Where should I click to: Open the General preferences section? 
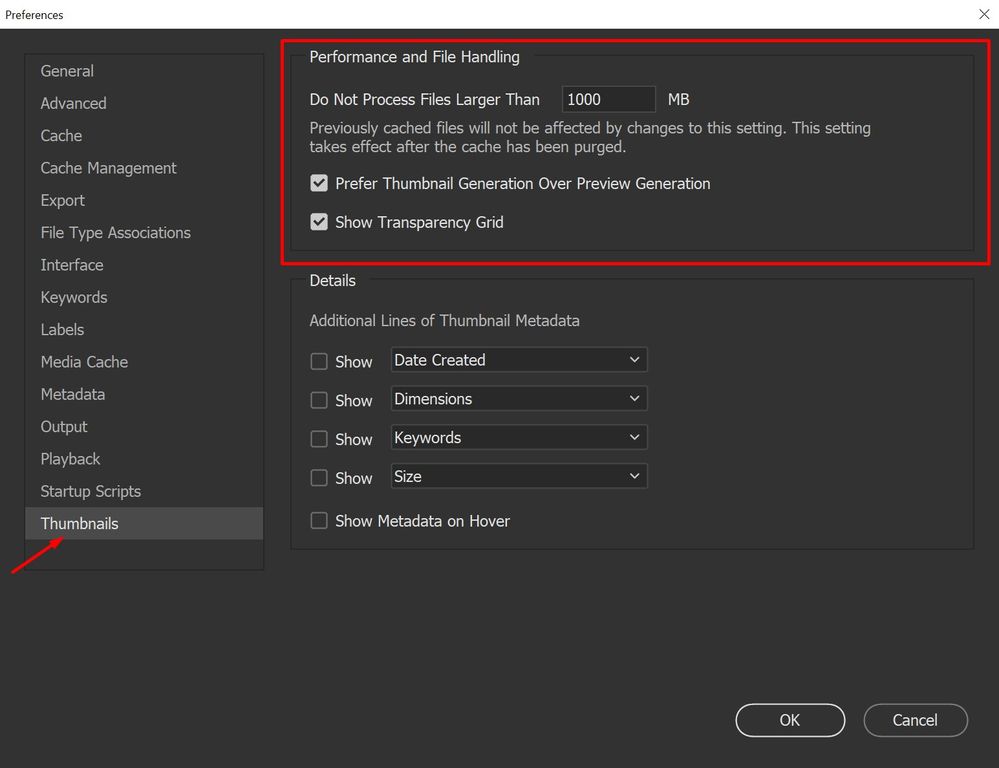pyautogui.click(x=67, y=71)
